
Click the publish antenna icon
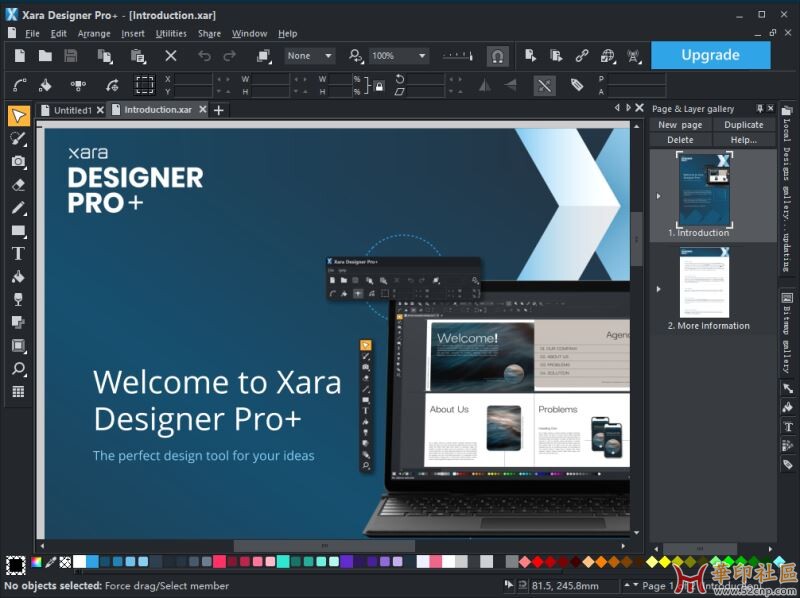[634, 56]
